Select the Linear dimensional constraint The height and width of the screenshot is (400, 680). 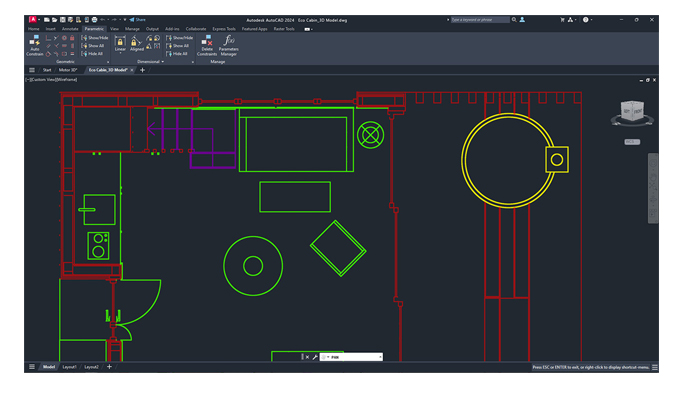(120, 43)
